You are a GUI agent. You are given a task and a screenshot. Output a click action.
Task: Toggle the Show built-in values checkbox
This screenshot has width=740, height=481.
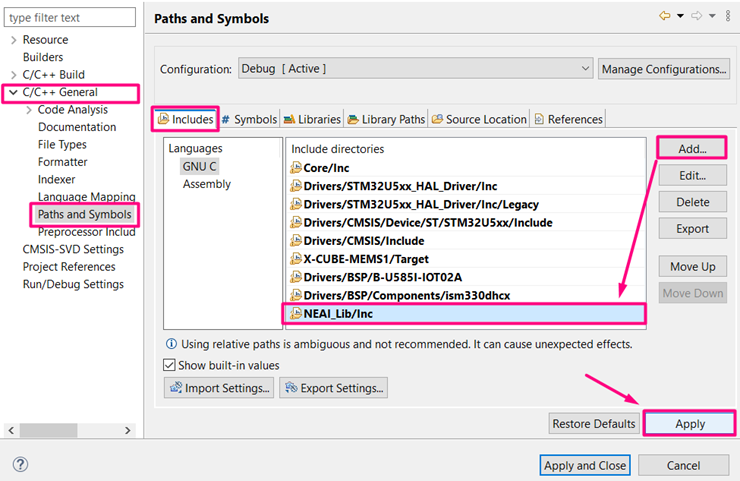pos(169,365)
